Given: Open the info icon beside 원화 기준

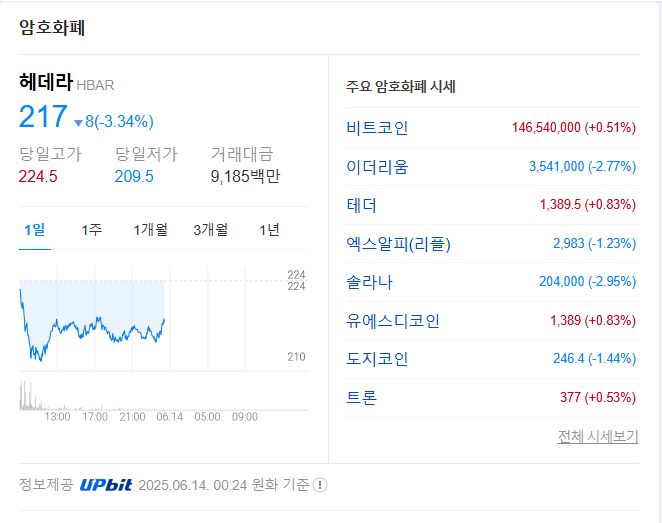Looking at the screenshot, I should tap(320, 485).
